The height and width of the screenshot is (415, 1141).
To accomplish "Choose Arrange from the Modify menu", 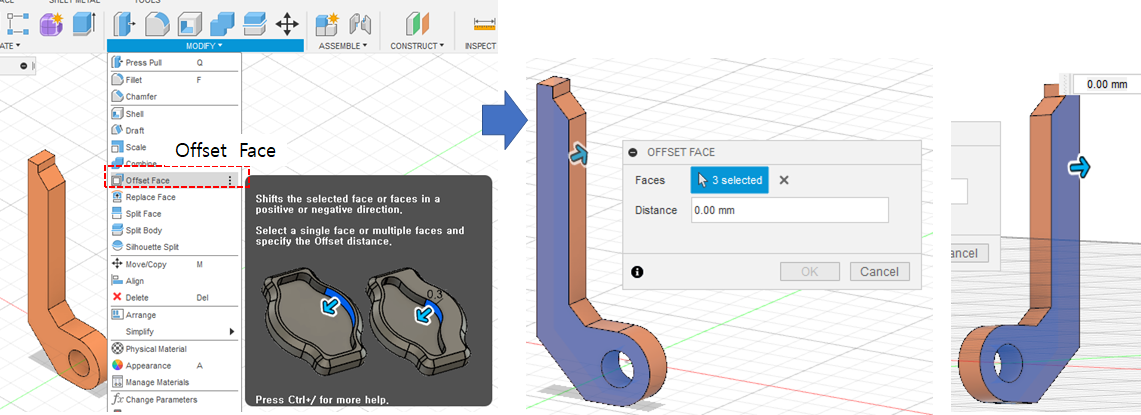I will click(174, 315).
